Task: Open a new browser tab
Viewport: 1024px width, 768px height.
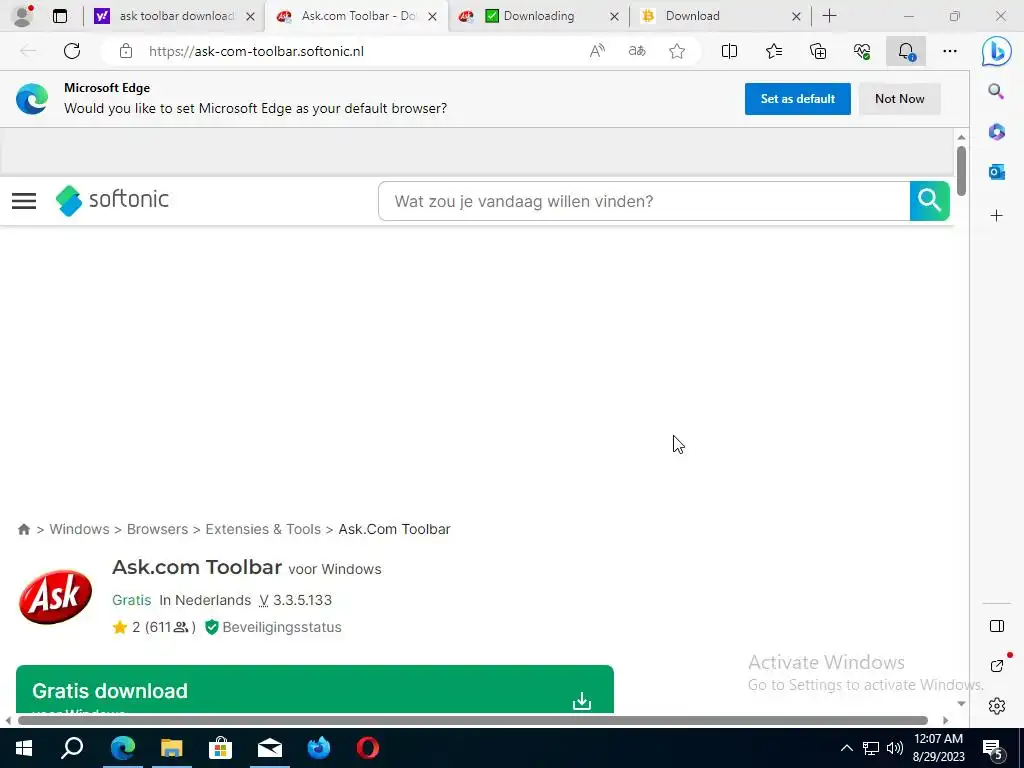Action: (x=829, y=16)
